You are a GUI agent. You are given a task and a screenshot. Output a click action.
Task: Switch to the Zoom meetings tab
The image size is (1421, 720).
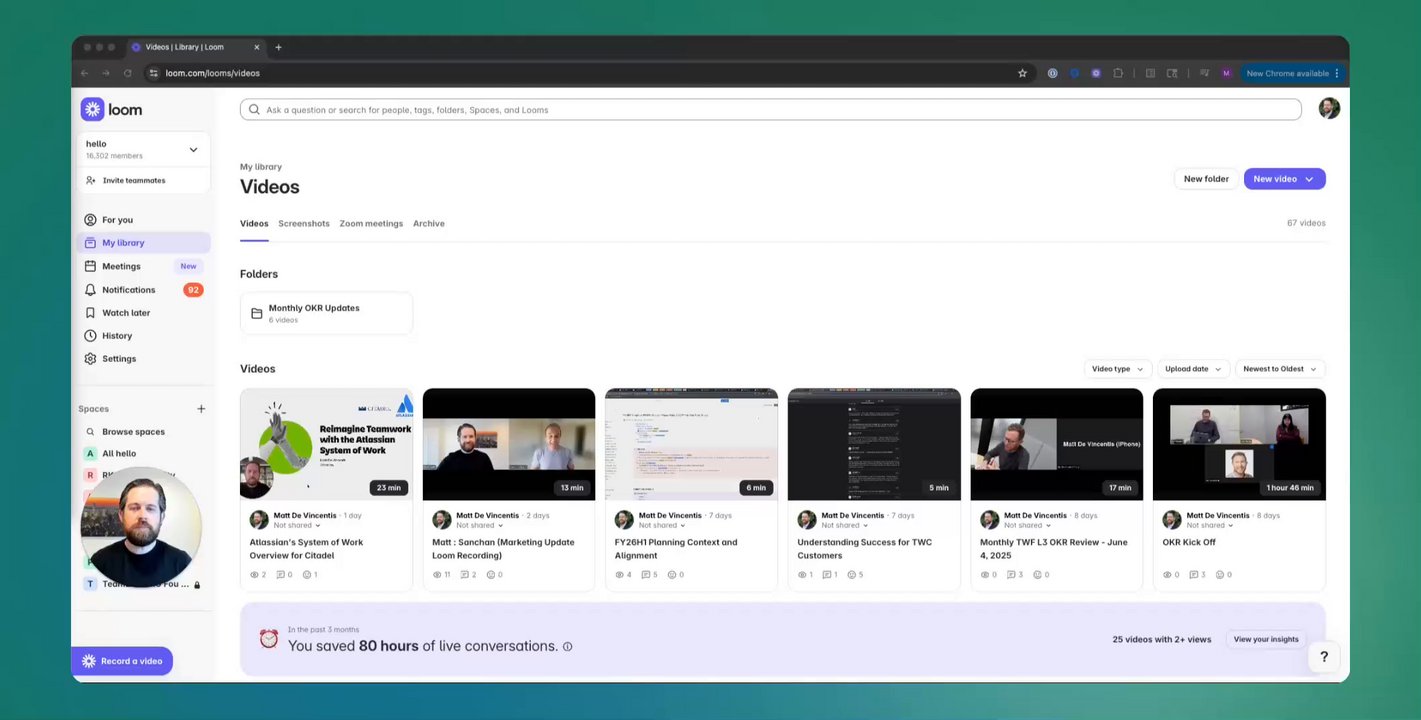(x=371, y=224)
